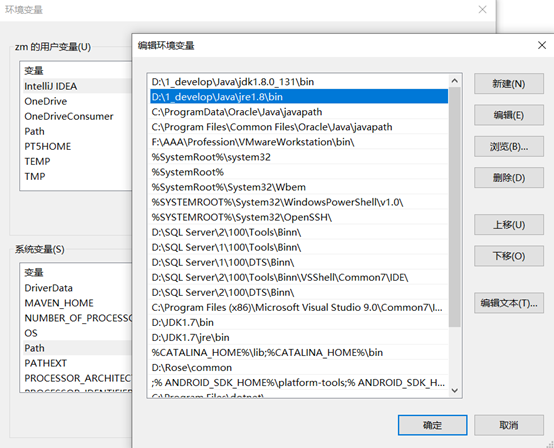The image size is (554, 448).
Task: Select TEMP user variable
Action: click(x=76, y=161)
